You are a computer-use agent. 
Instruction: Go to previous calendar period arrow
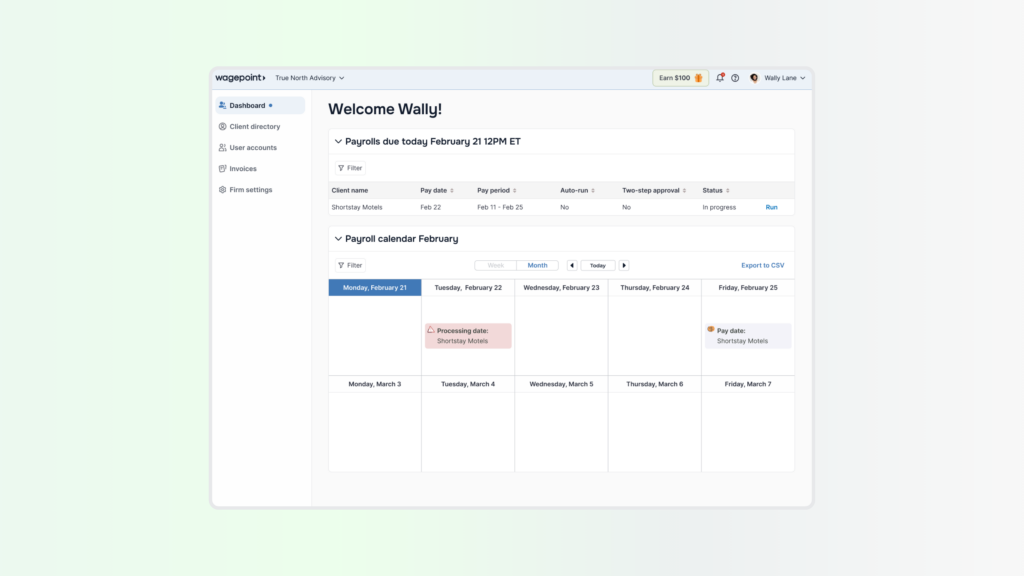[572, 266]
